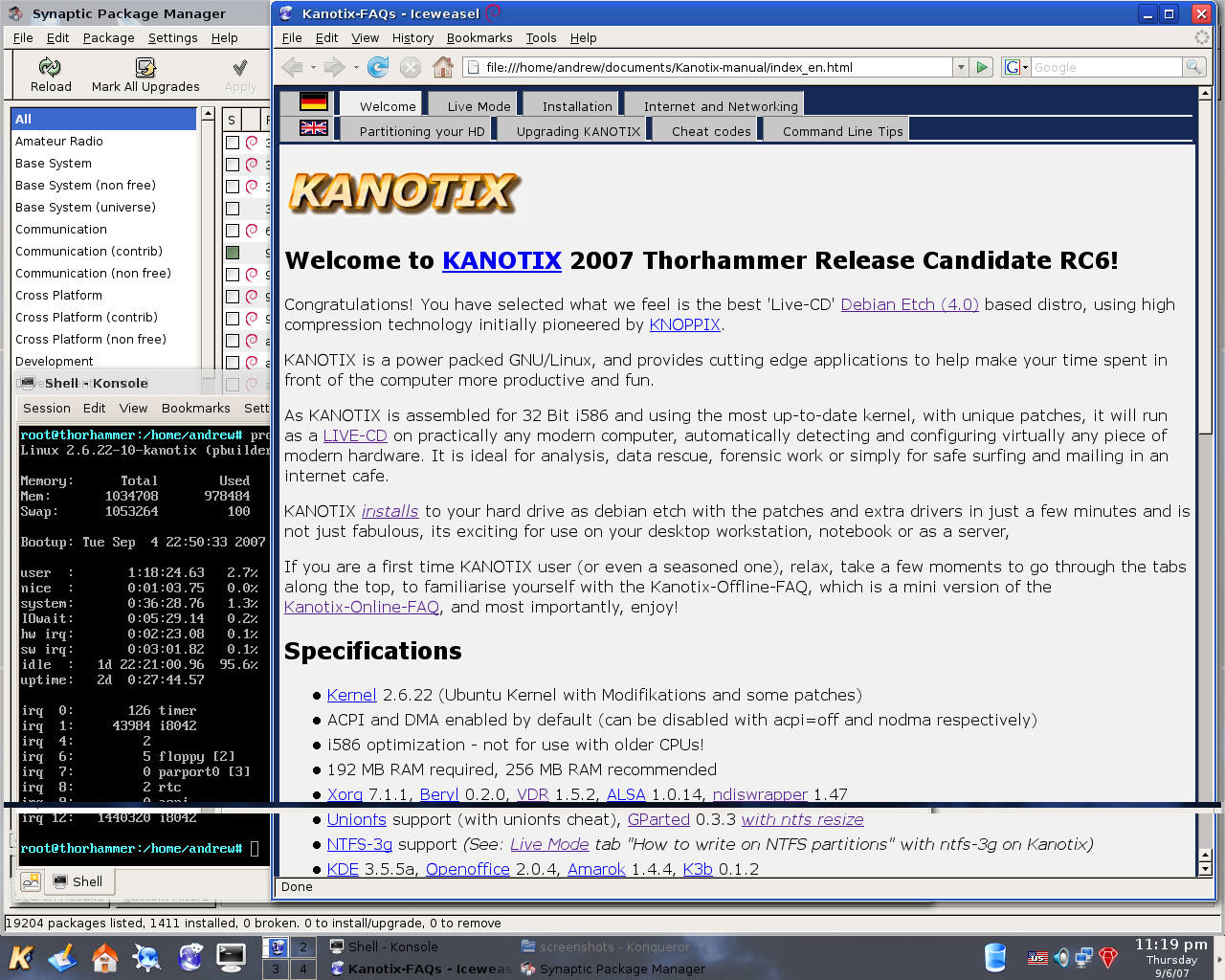Select Cross Platform (contrib) category in Synaptic

(x=103, y=317)
